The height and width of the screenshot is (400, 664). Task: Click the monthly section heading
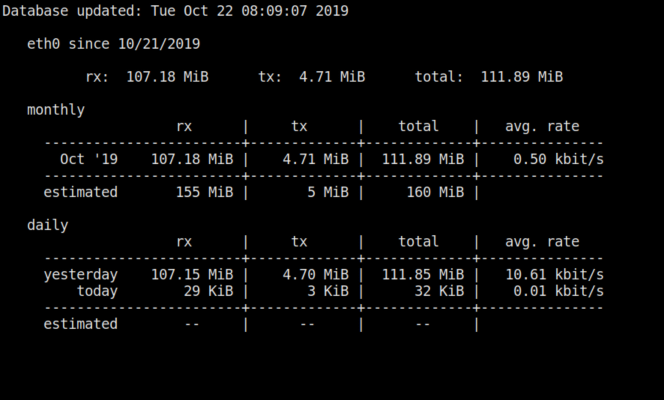[x=56, y=110]
